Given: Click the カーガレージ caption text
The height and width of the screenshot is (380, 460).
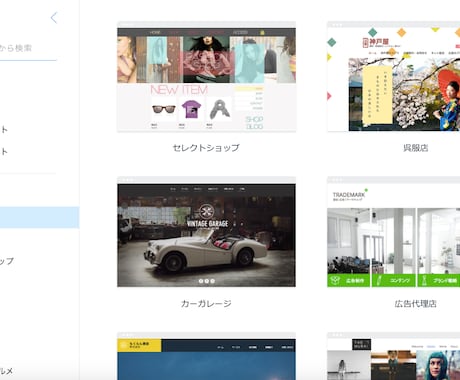Looking at the screenshot, I should point(206,303).
